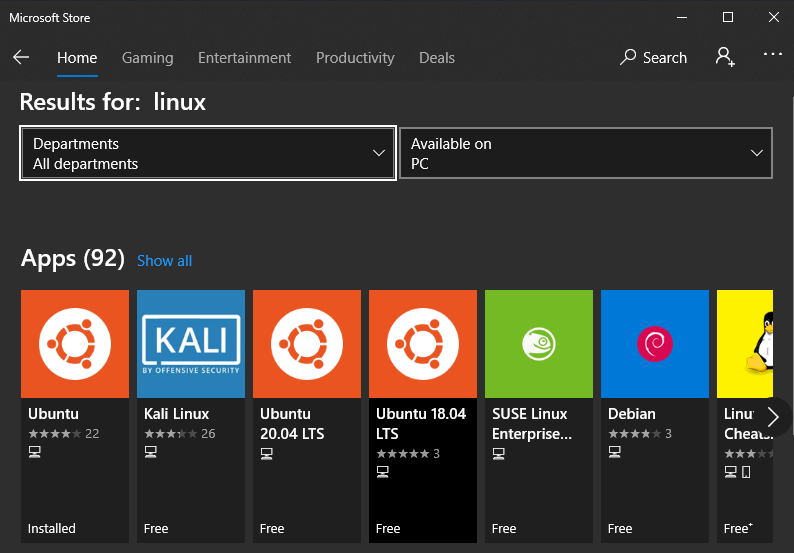Switch to the Home tab
794x553 pixels.
(x=77, y=58)
